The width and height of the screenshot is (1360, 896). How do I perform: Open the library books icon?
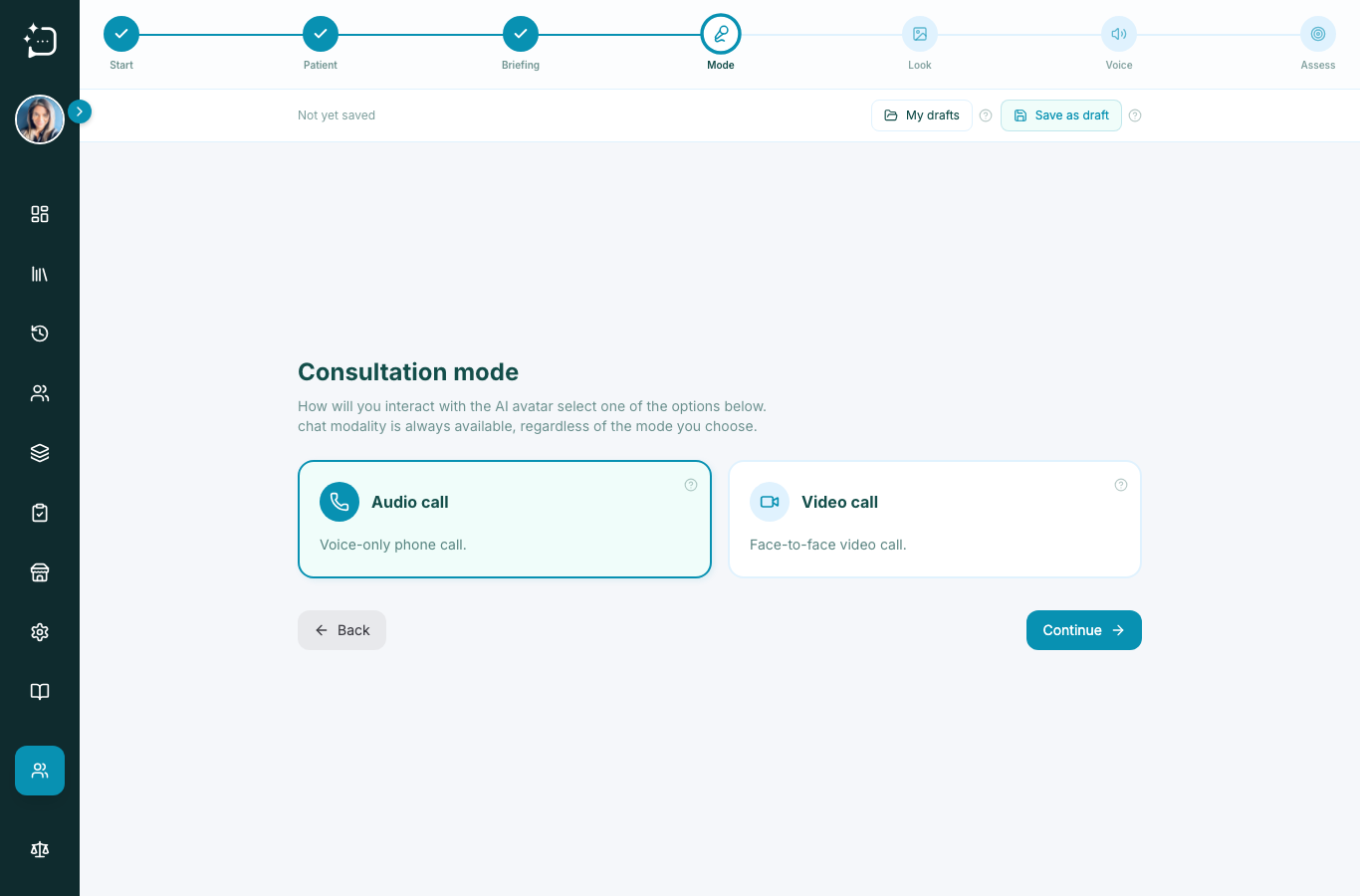point(40,274)
